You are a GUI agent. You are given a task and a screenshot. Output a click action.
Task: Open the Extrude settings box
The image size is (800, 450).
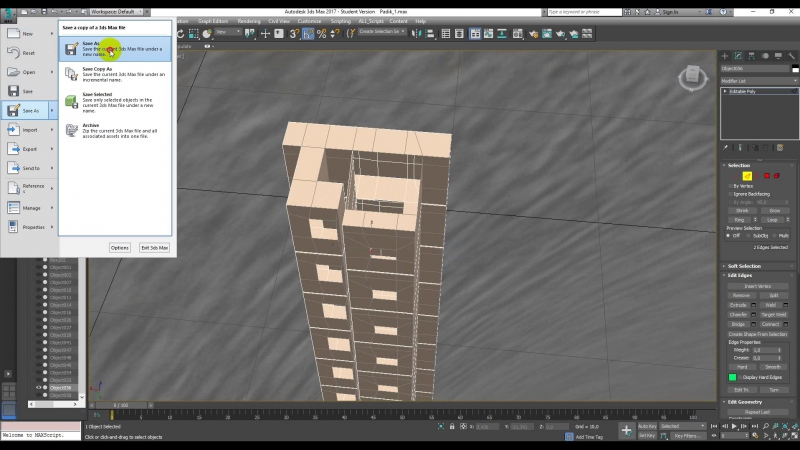(754, 305)
